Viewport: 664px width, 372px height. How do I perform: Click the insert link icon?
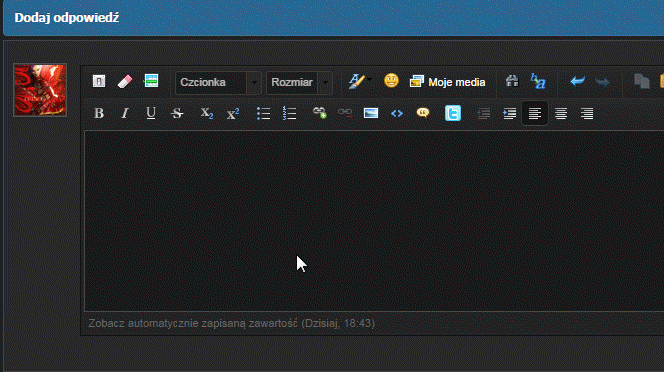tap(319, 113)
